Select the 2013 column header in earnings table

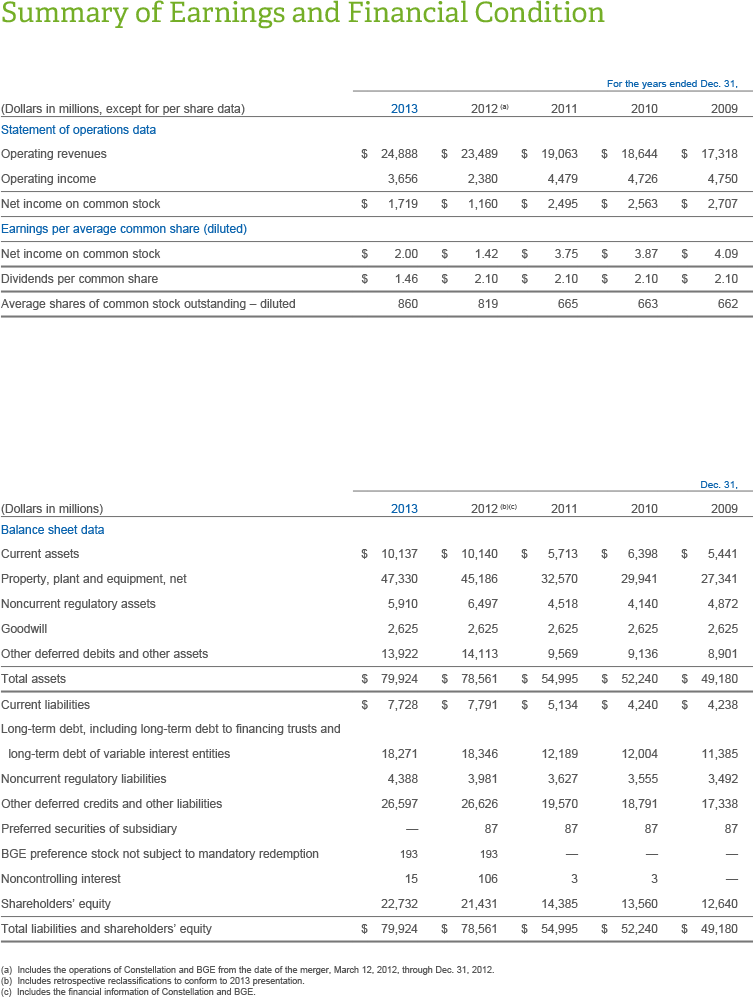[404, 109]
